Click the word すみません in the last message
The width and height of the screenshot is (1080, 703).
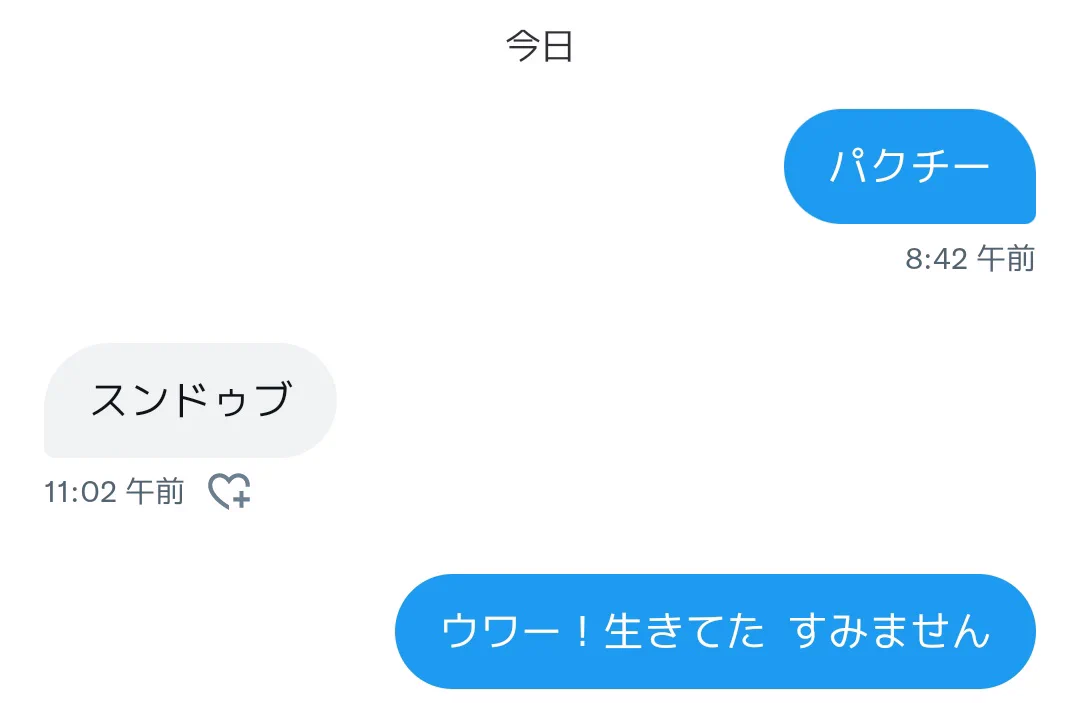coord(890,631)
